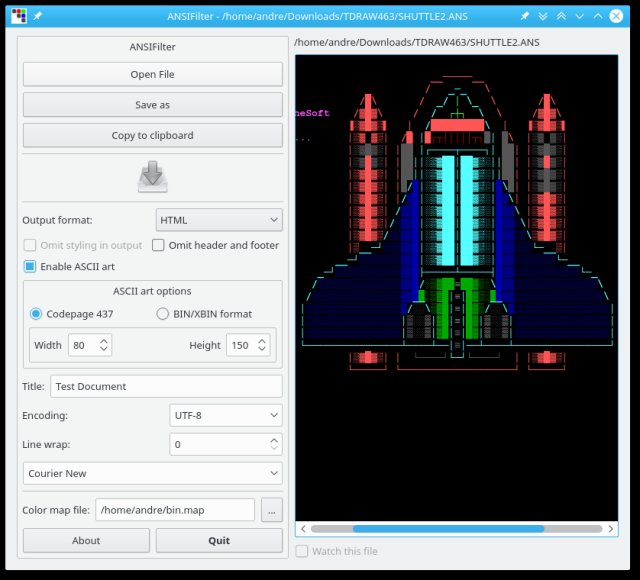Uncheck Enable ASCII art
The image size is (640, 580).
[x=30, y=266]
